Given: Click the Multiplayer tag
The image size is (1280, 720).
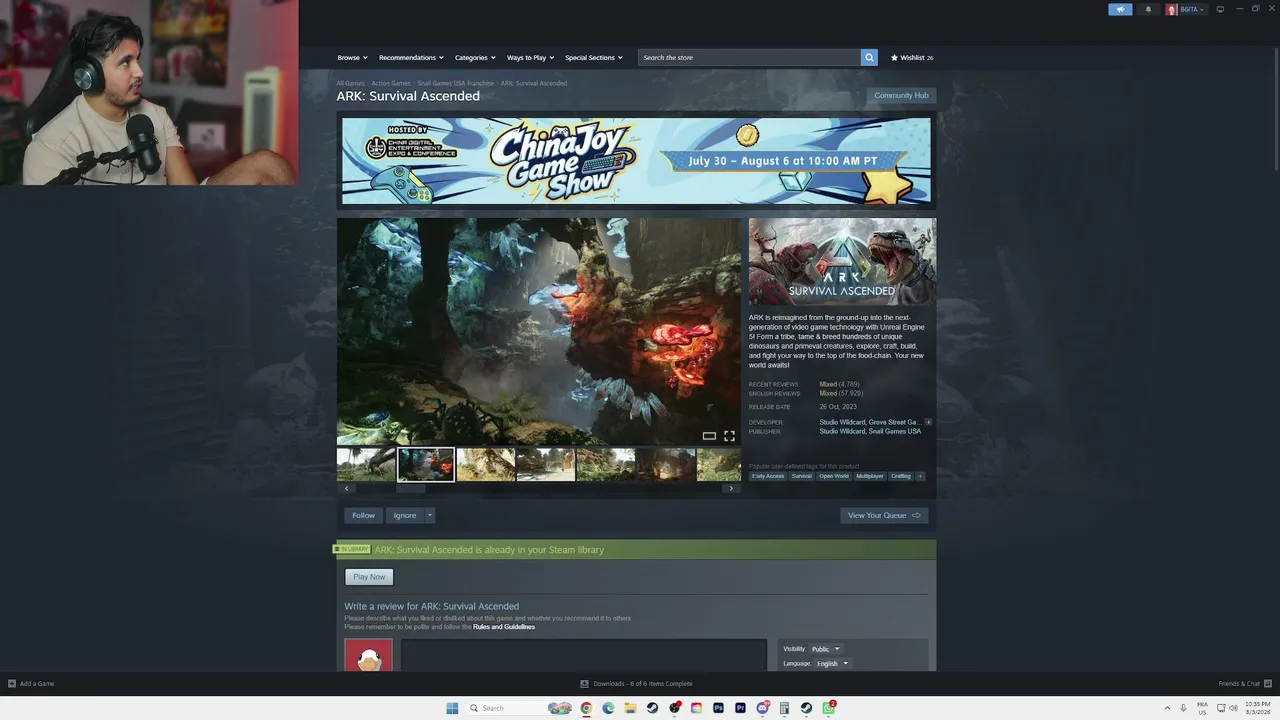Looking at the screenshot, I should tap(870, 476).
